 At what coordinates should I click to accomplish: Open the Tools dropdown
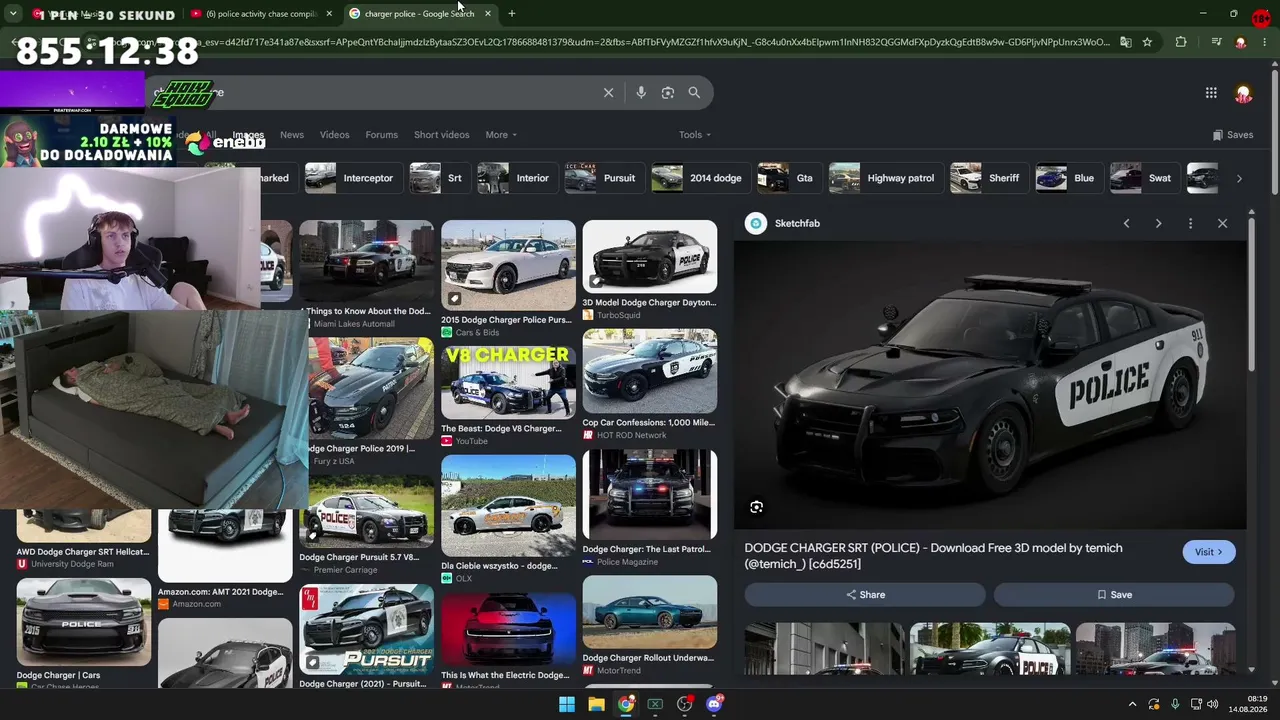pyautogui.click(x=695, y=135)
